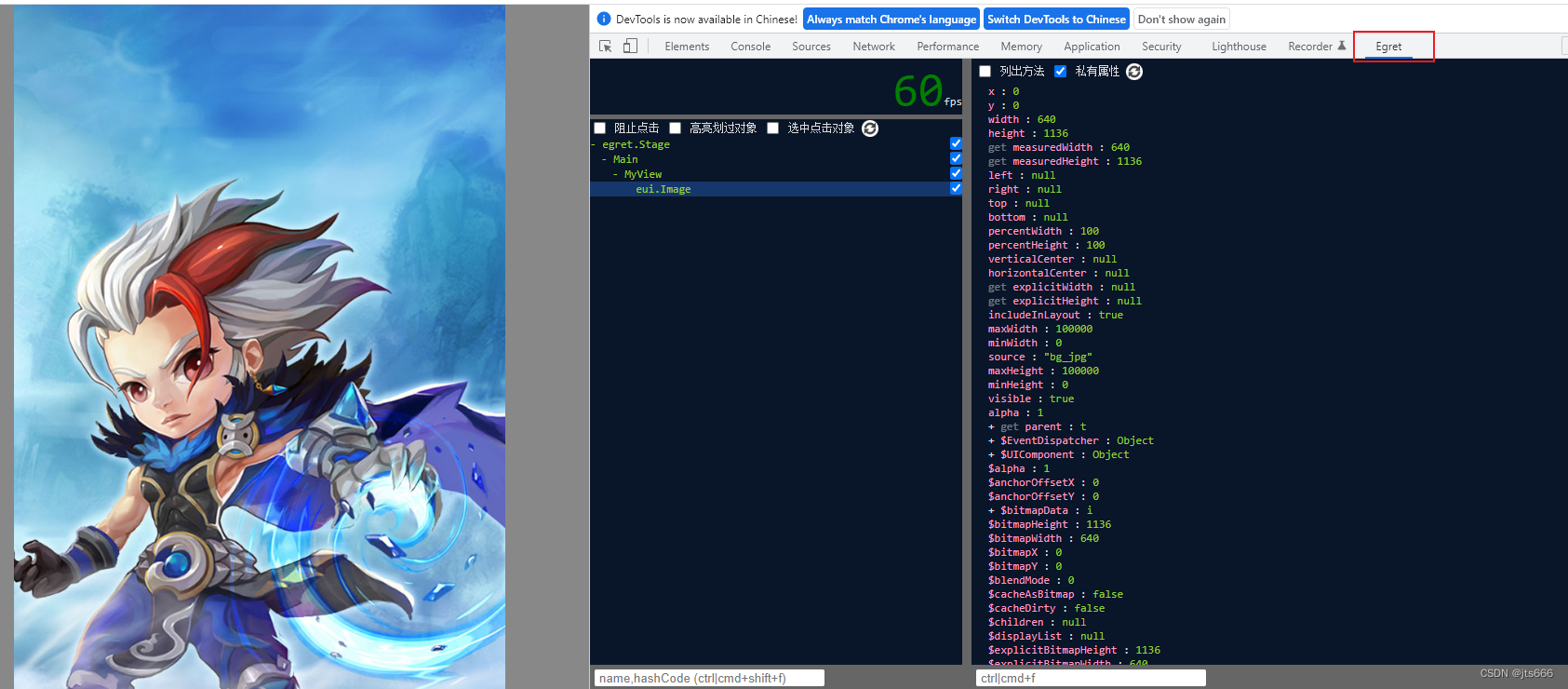Image resolution: width=1568 pixels, height=689 pixels.
Task: Click the source "bg_jpg" property value
Action: click(1067, 357)
